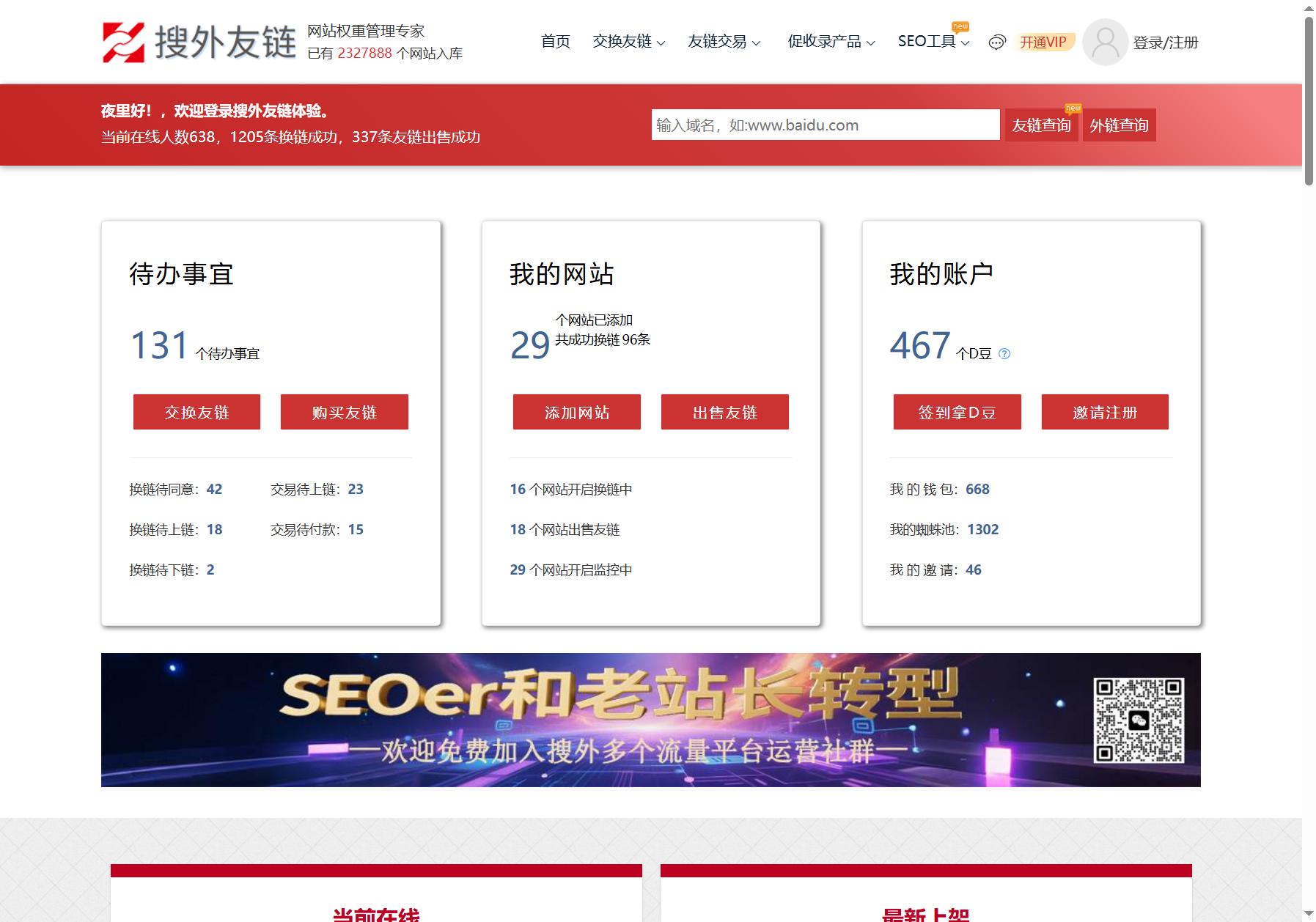Click the 搜外友链 logo icon
Viewport: 1316px width, 922px height.
(123, 42)
